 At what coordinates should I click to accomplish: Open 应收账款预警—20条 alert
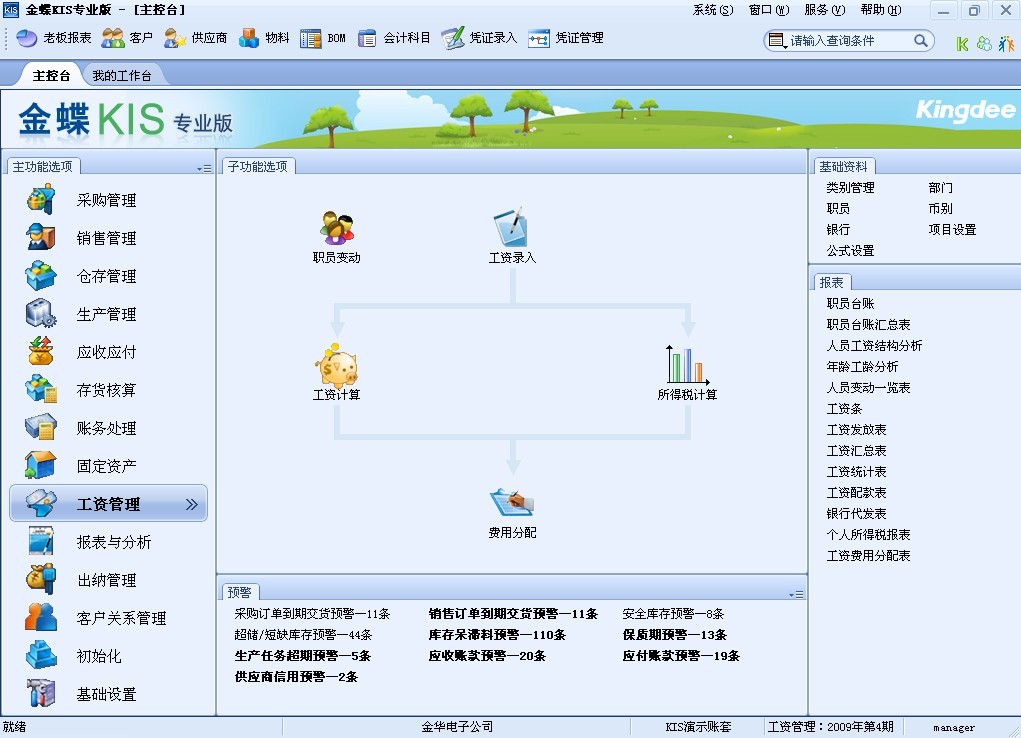pyautogui.click(x=487, y=656)
